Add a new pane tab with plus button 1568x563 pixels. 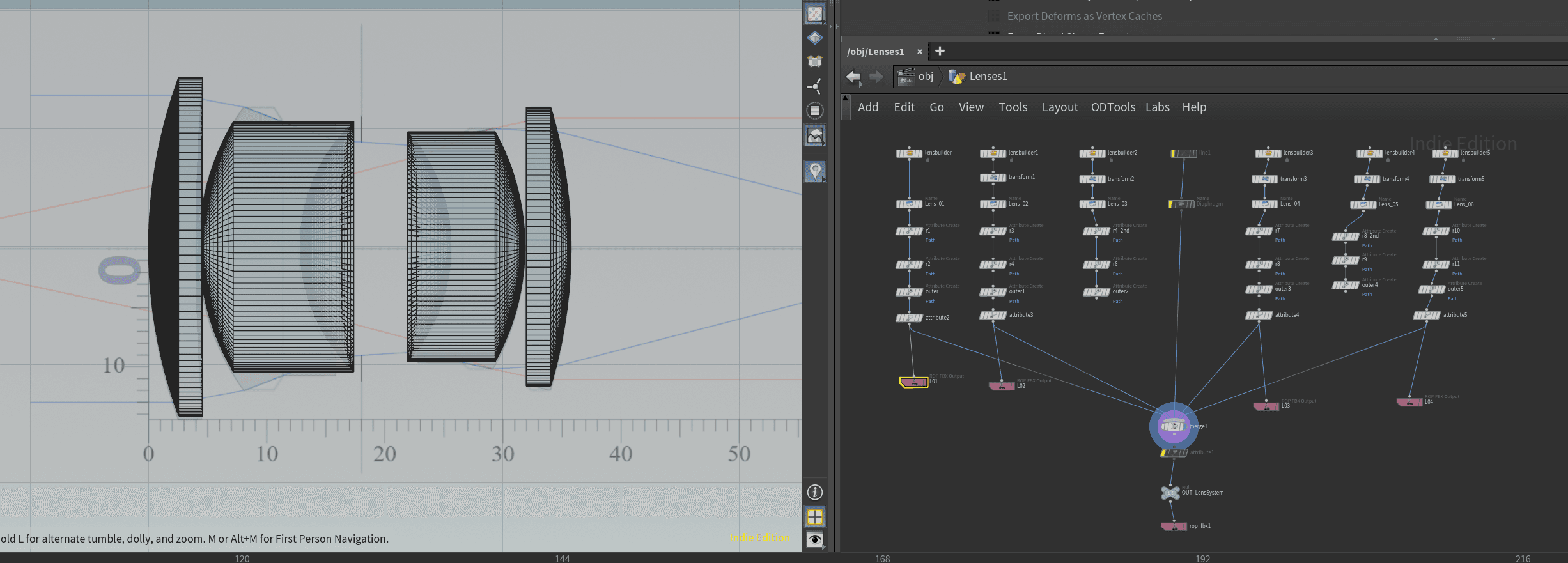(x=940, y=51)
